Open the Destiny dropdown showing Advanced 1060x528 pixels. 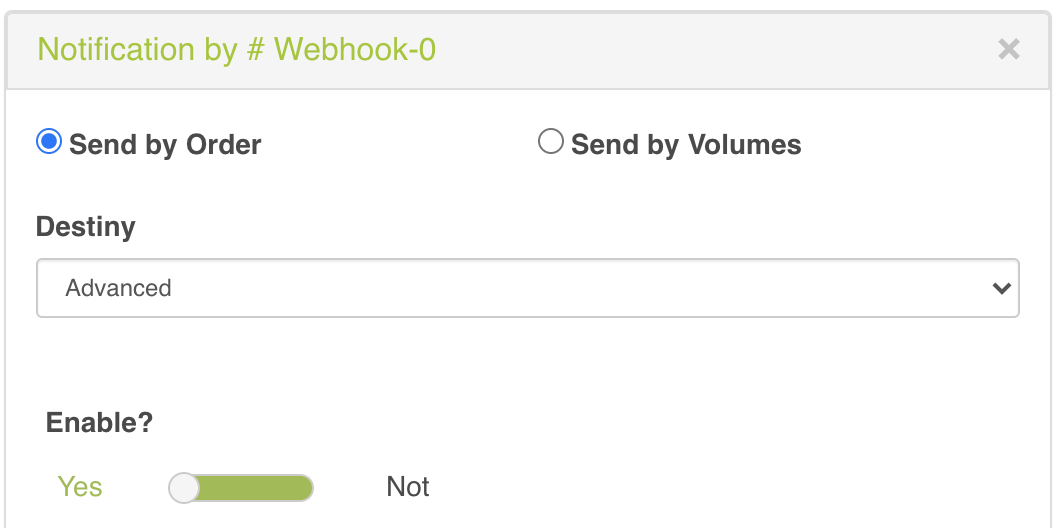(x=527, y=288)
